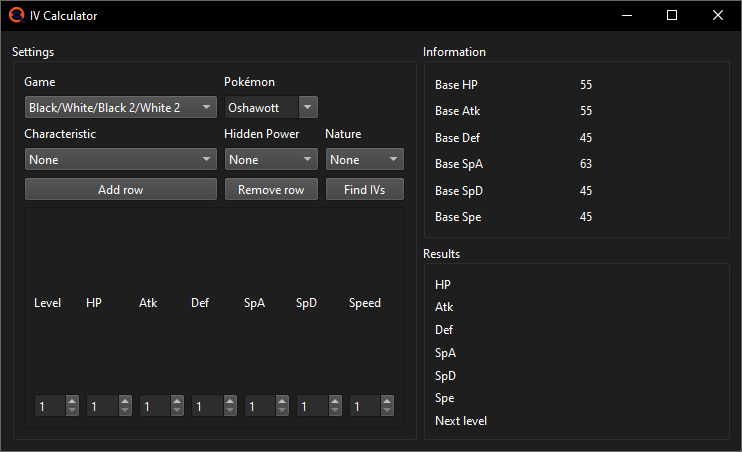Viewport: 742px width, 452px height.
Task: Focus the HP number field
Action: coord(103,406)
